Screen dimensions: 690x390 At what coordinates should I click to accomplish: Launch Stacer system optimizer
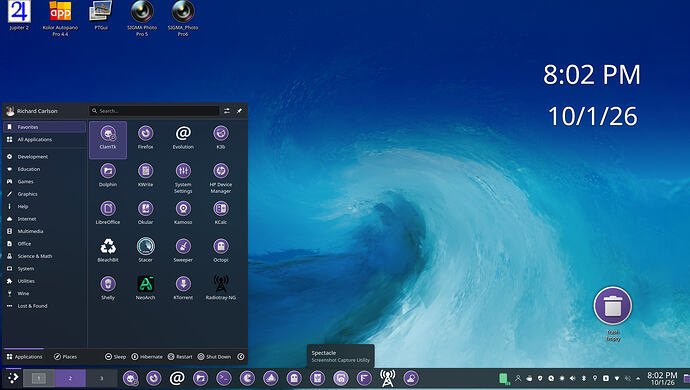click(145, 250)
